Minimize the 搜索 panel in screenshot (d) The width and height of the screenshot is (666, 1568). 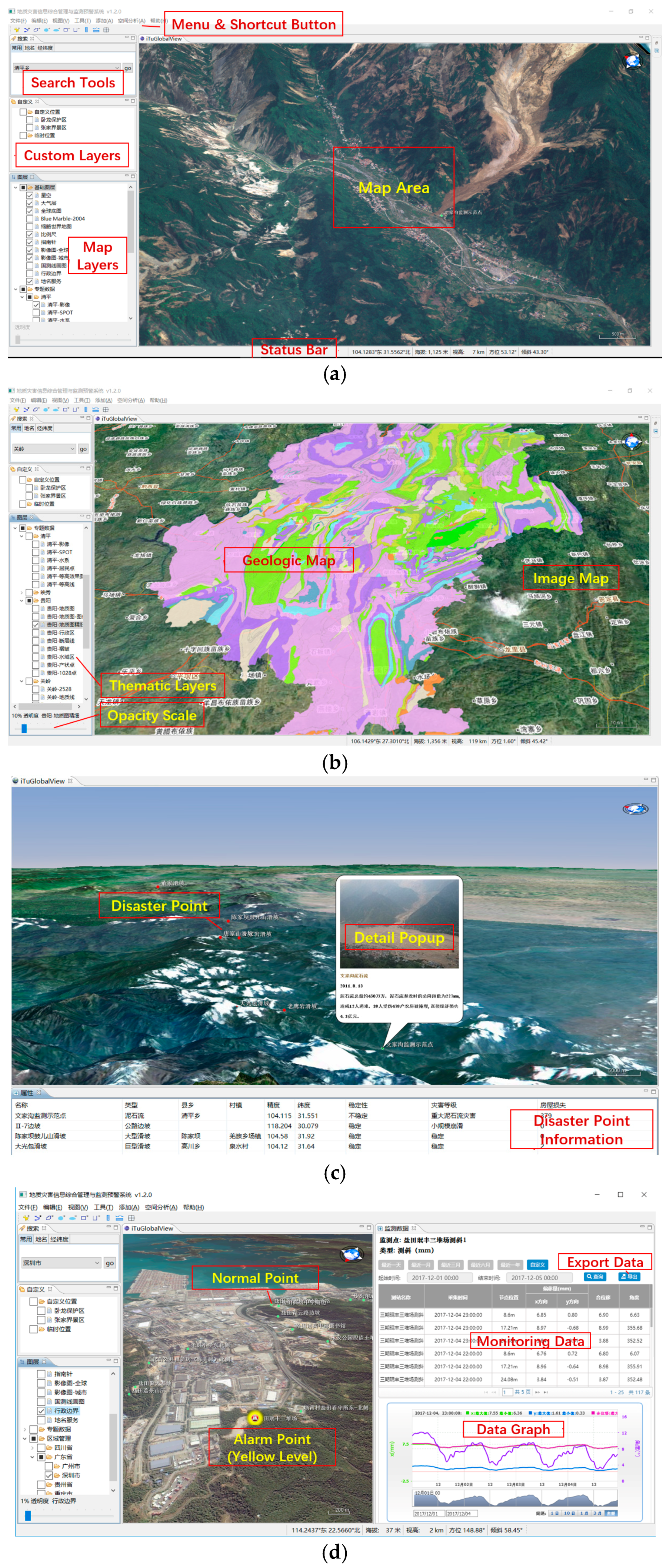point(109,1227)
